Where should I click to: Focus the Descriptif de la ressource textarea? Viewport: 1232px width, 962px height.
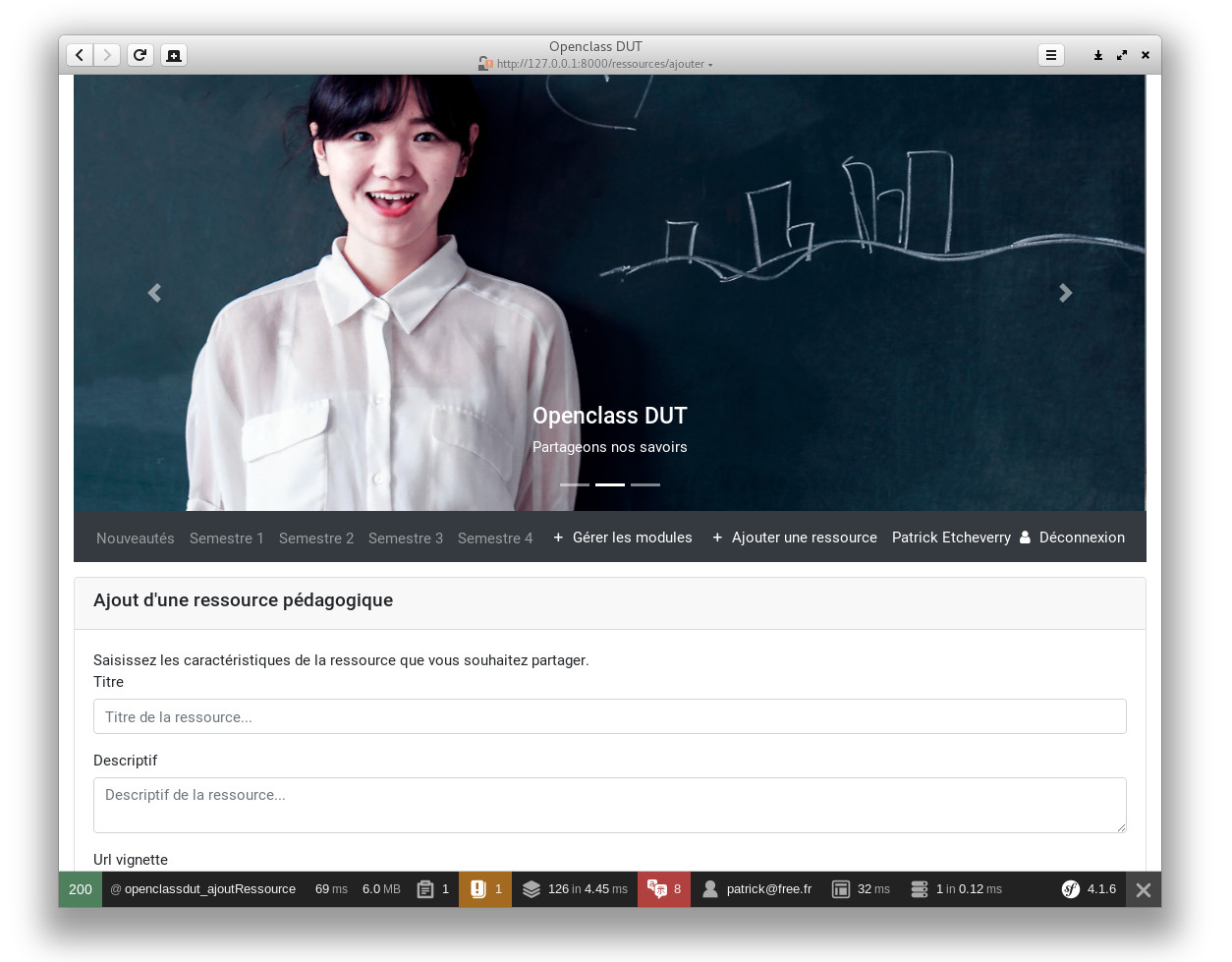coord(610,806)
